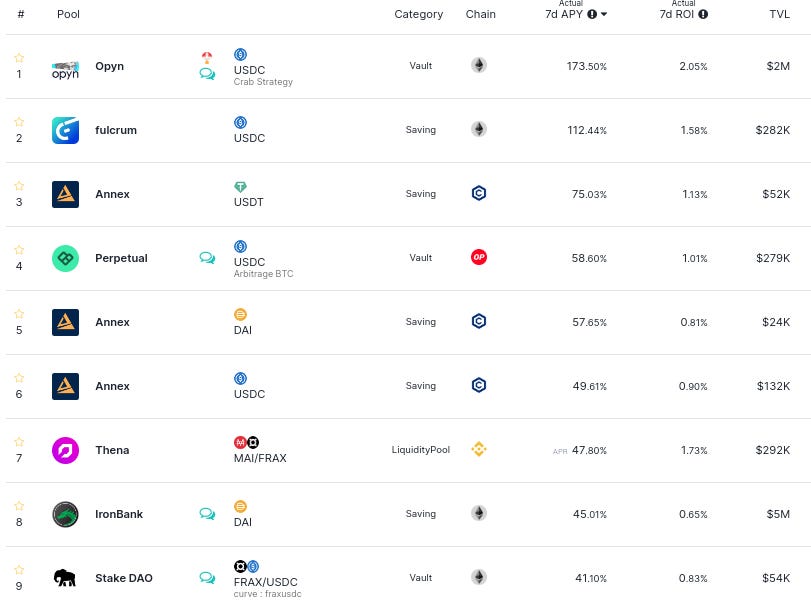The image size is (811, 605).
Task: Click Annex logo in row 6
Action: (x=65, y=386)
